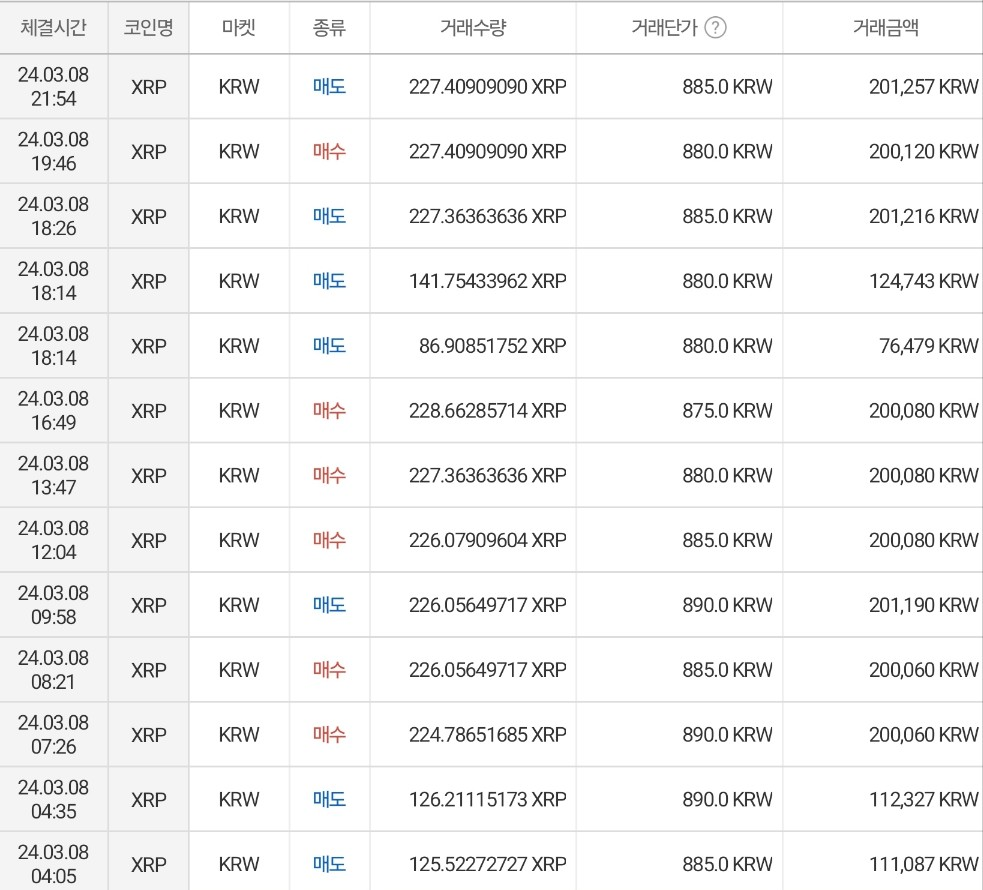Screen dimensions: 983x890
Task: Click 880.0 KRW price in 13:47 row
Action: coord(727,475)
